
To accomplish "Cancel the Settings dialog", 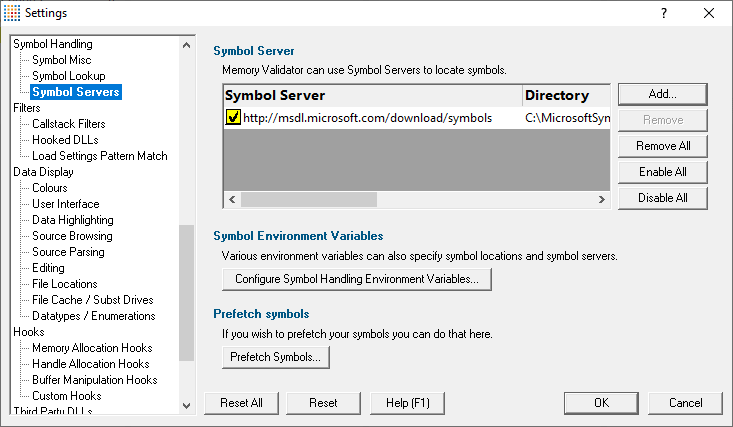I will [685, 403].
